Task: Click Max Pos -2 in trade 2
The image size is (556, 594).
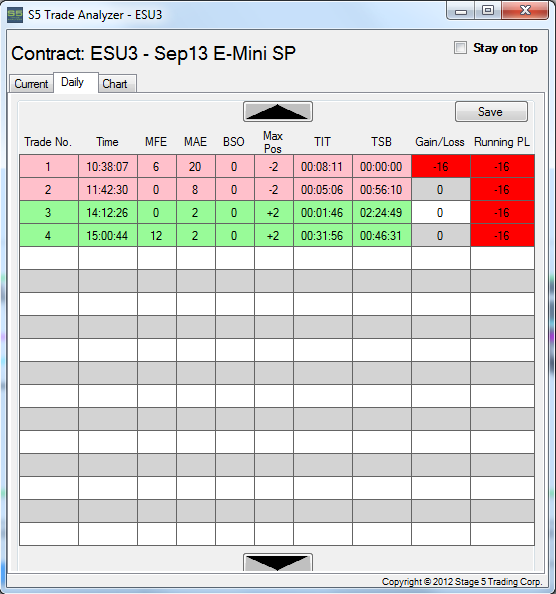Action: click(x=274, y=189)
